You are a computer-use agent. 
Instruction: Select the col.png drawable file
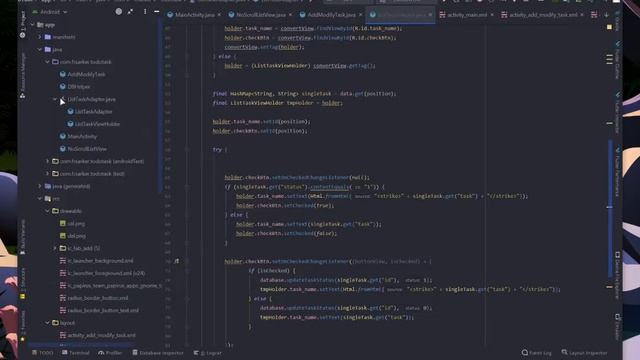(x=73, y=223)
